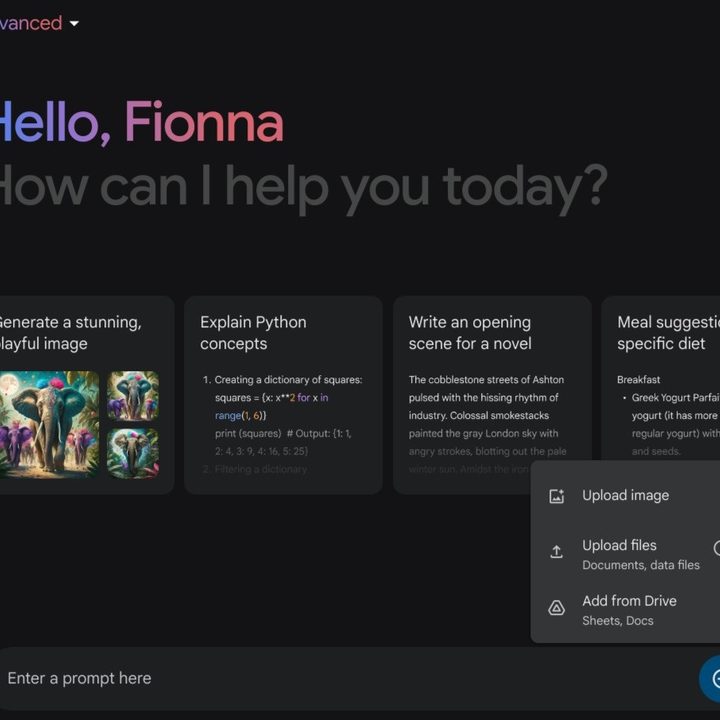This screenshot has height=720, width=720.
Task: Click 'Documents, data files' subtitle
Action: point(641,565)
